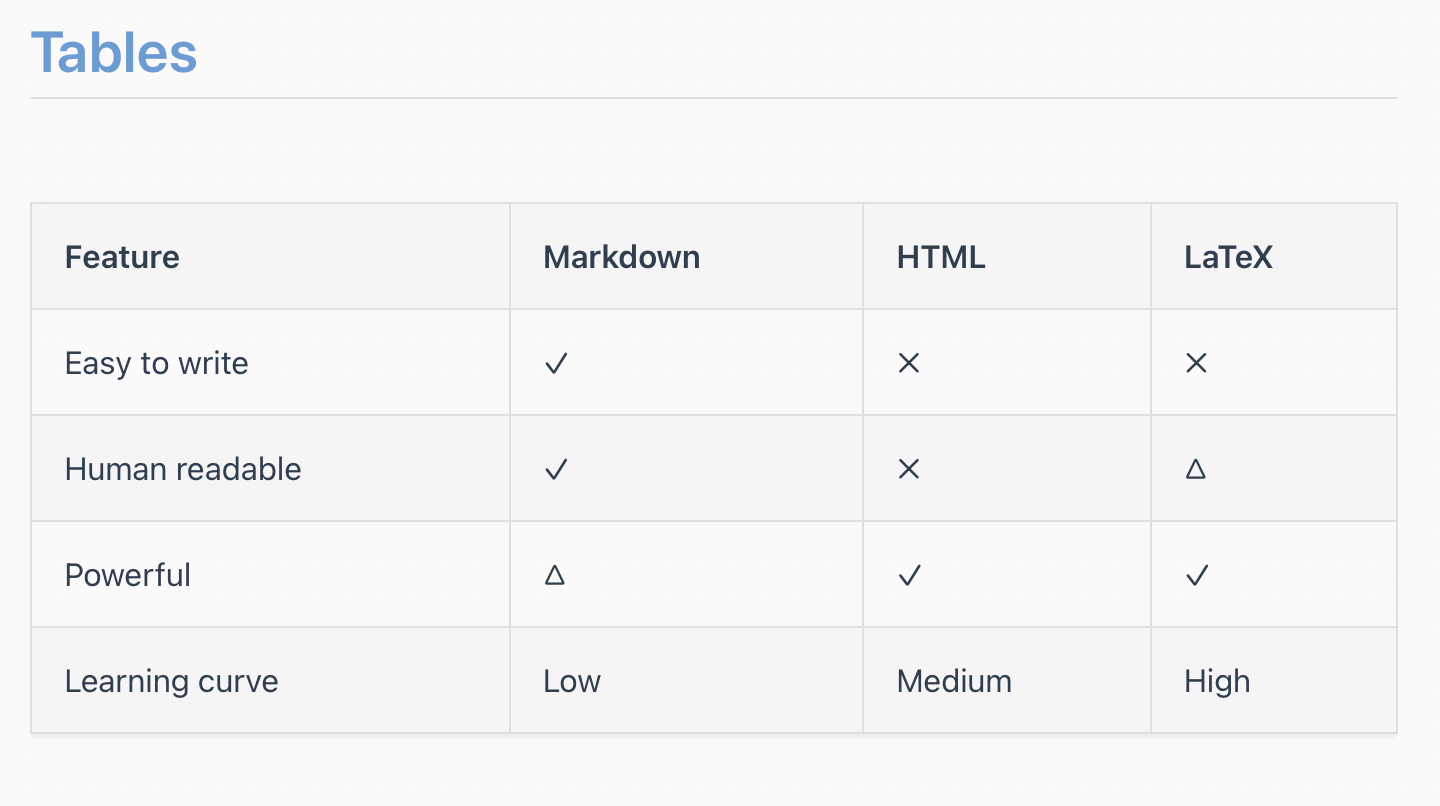
Task: Click the High learning curve cell
Action: point(1217,681)
